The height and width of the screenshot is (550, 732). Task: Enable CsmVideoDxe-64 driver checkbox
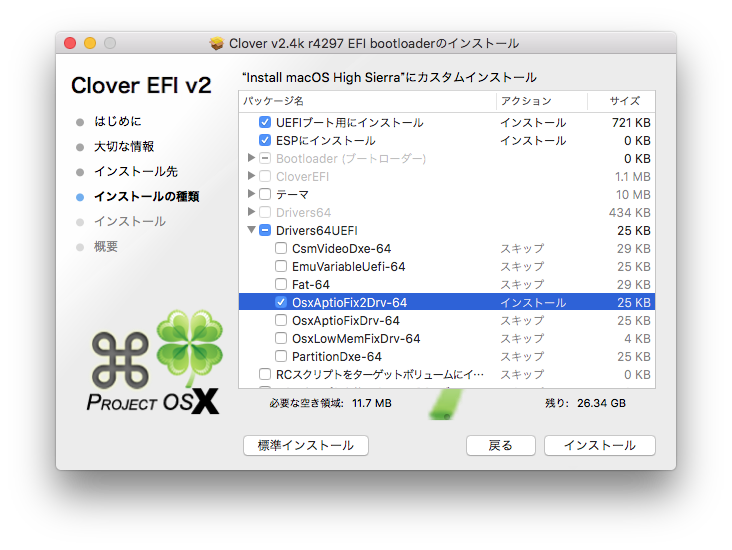pos(281,248)
